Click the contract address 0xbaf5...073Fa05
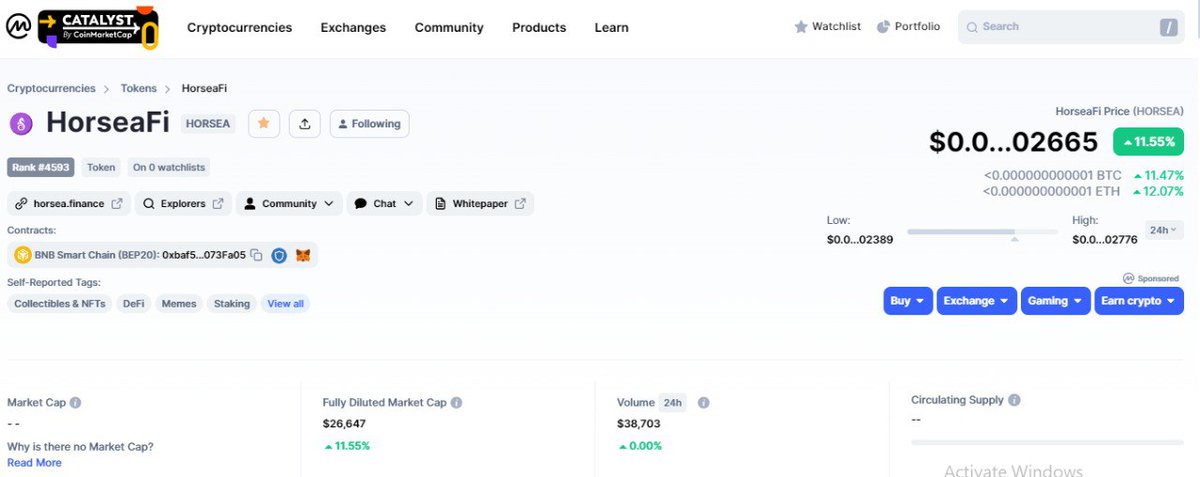Image resolution: width=1200 pixels, height=477 pixels. (x=204, y=255)
